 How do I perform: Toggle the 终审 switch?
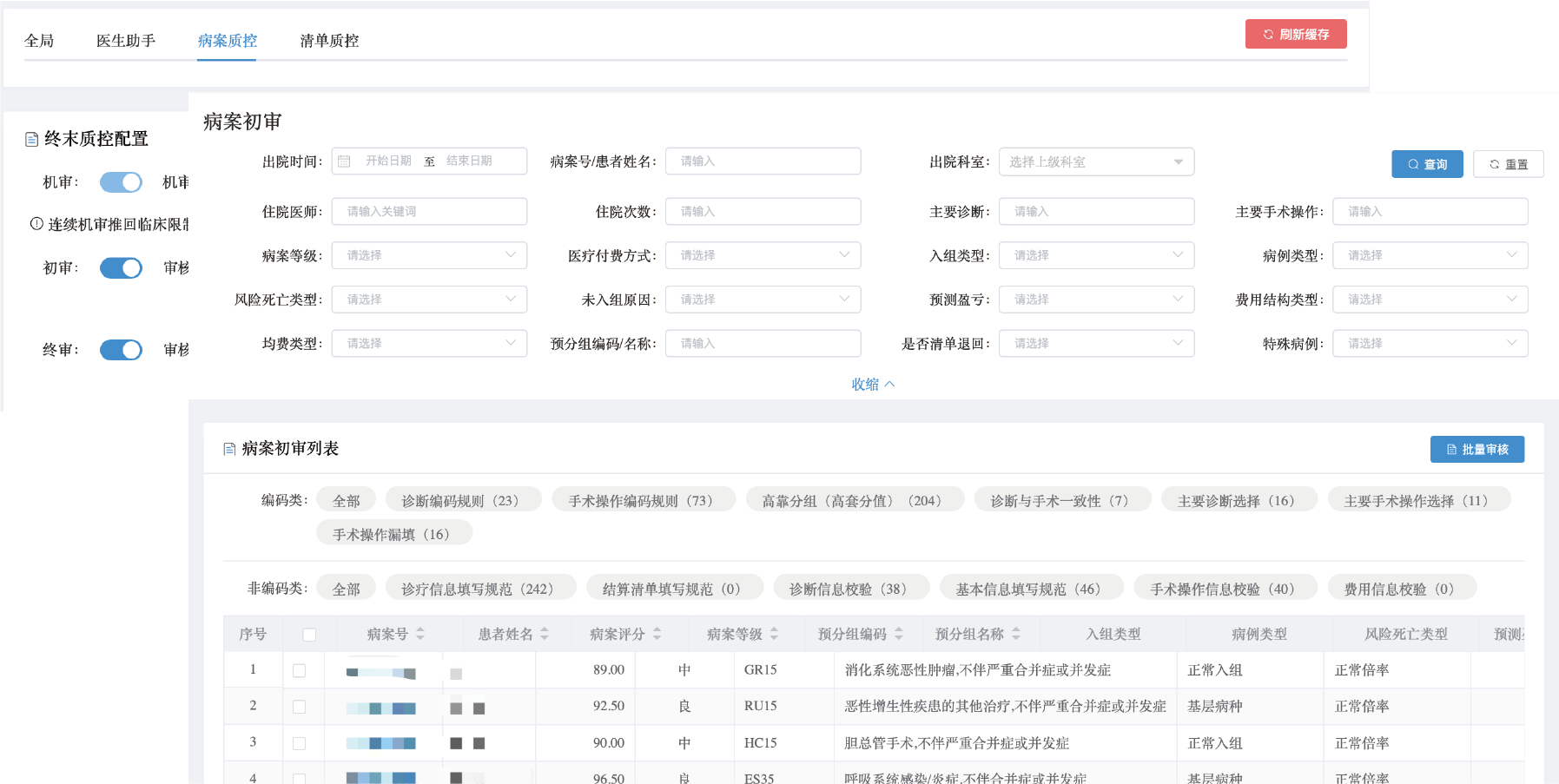tap(121, 350)
